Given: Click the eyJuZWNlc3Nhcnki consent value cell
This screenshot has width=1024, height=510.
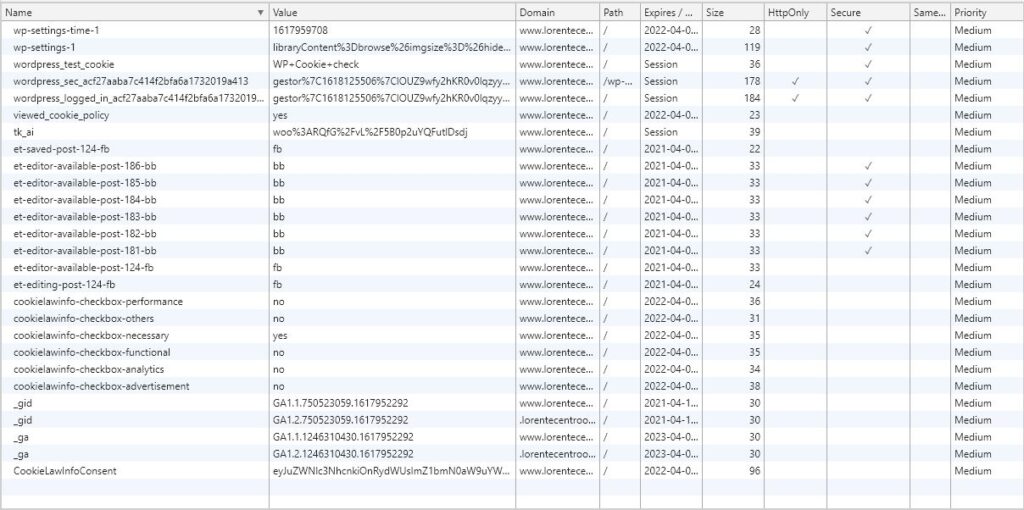Looking at the screenshot, I should click(392, 471).
